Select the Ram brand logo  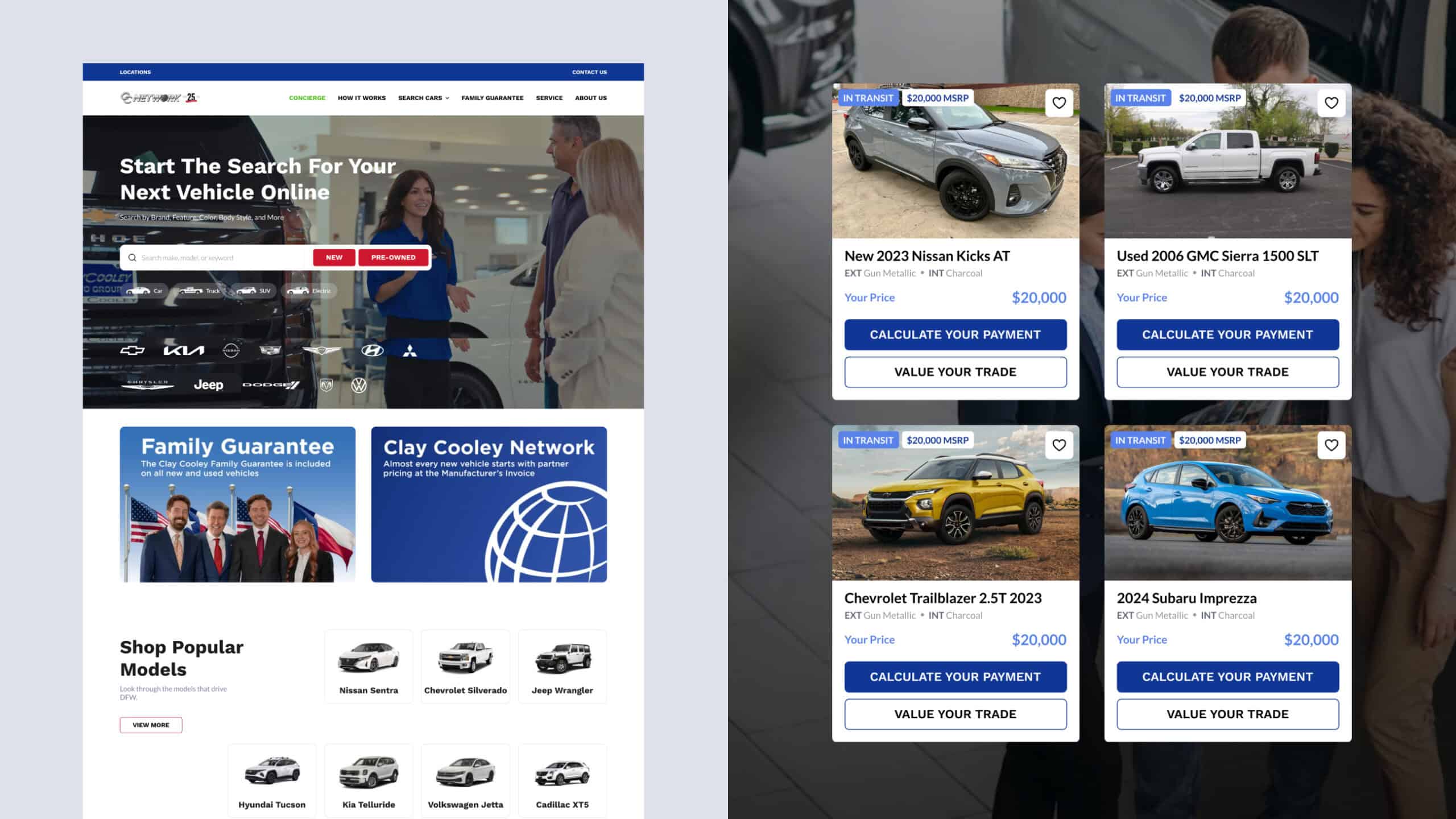click(x=326, y=385)
